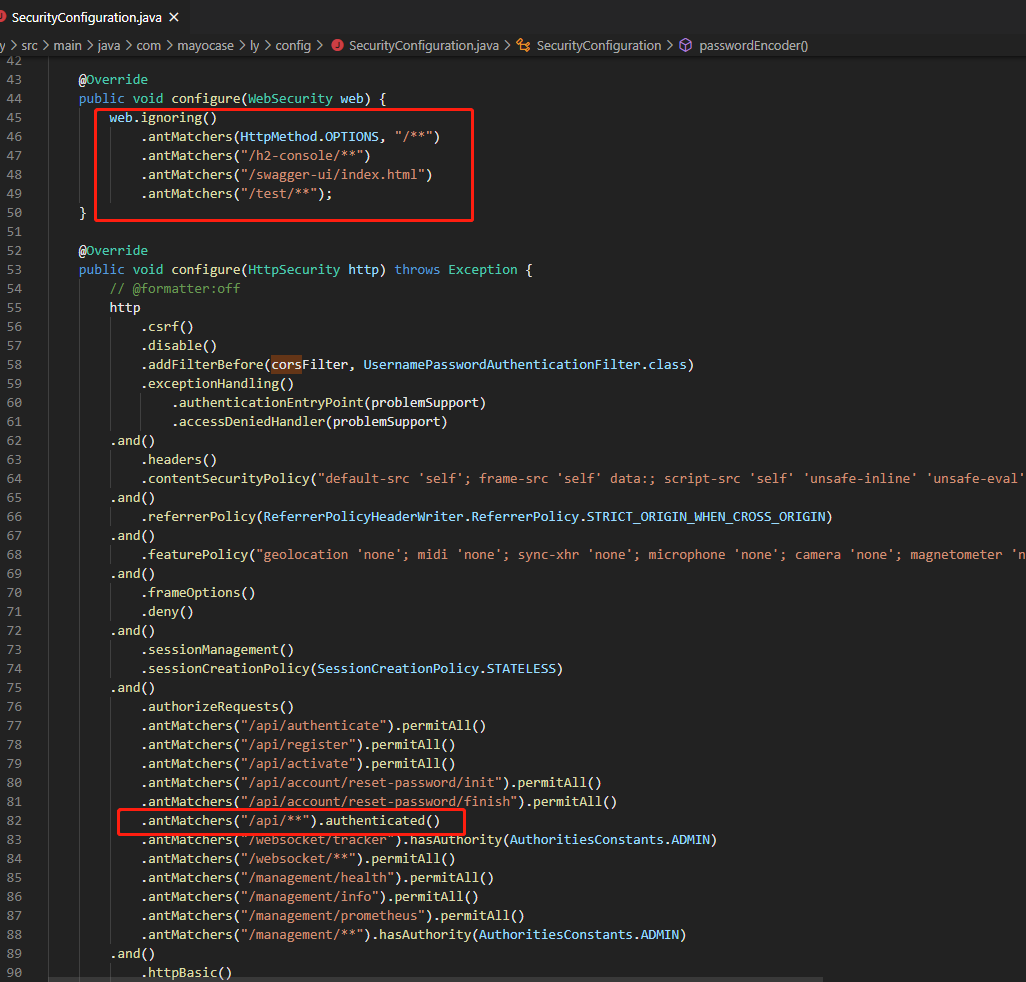Close the SecurityConfiguration.java tab
This screenshot has height=982, width=1026.
click(174, 18)
